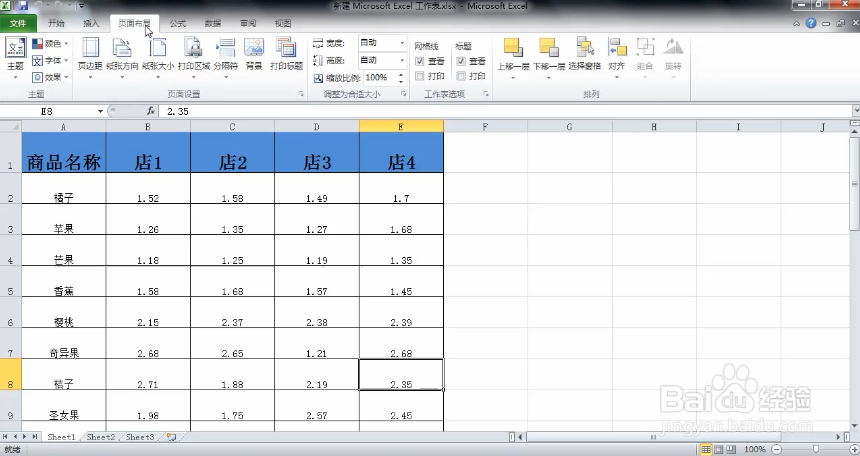Switch to Page Break Preview in status bar
Image resolution: width=860 pixels, height=456 pixels.
pos(731,449)
